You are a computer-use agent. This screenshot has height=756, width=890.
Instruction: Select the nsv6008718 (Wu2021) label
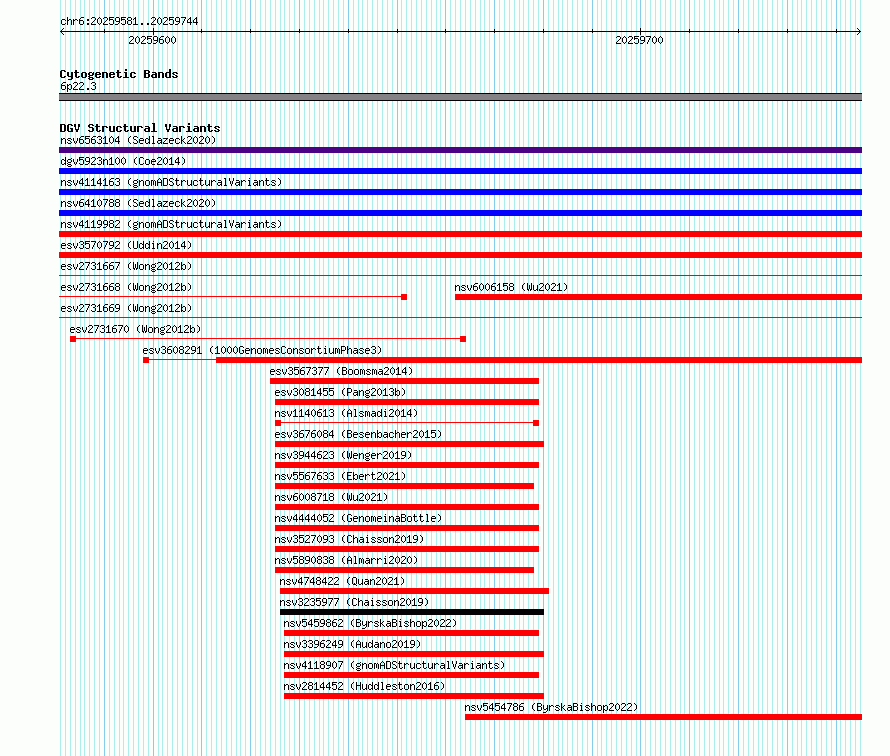pyautogui.click(x=331, y=497)
